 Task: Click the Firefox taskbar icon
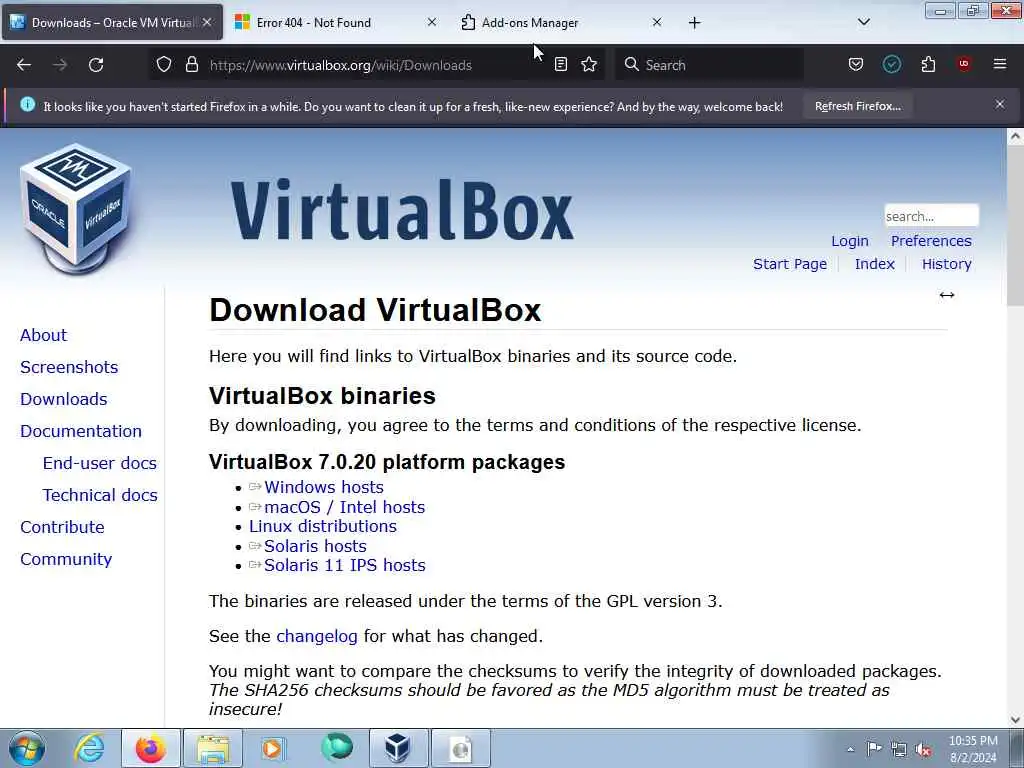(x=151, y=748)
